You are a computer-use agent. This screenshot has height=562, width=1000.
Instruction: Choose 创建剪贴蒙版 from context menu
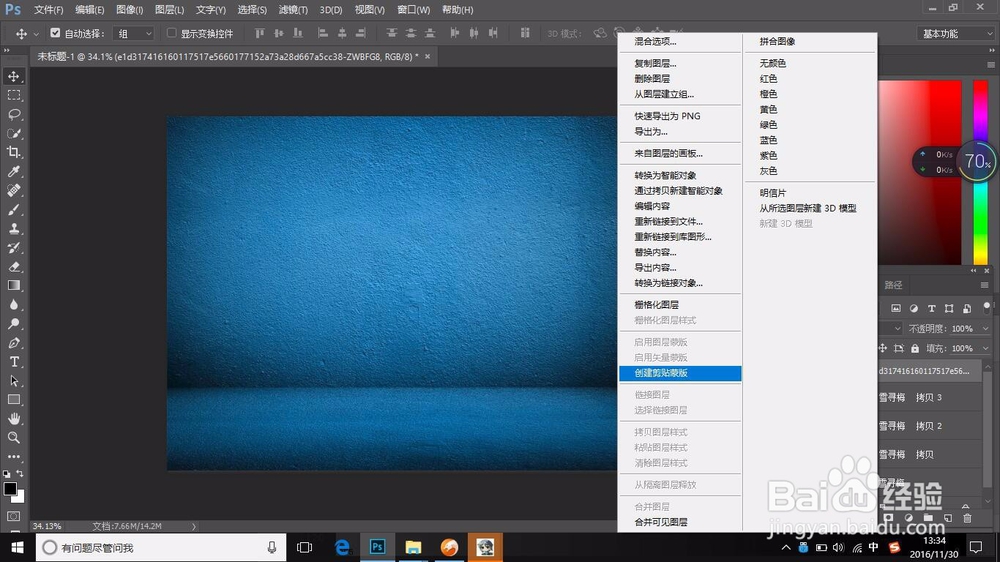[x=680, y=373]
